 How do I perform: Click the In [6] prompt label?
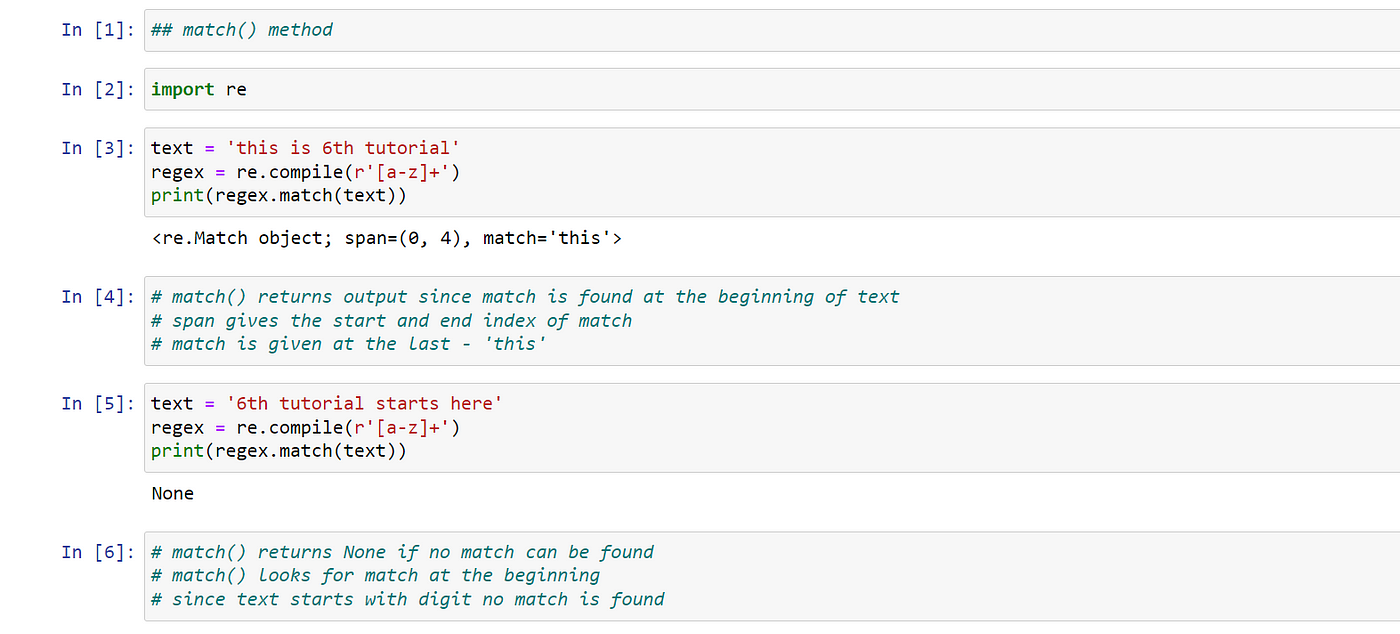pyautogui.click(x=98, y=552)
